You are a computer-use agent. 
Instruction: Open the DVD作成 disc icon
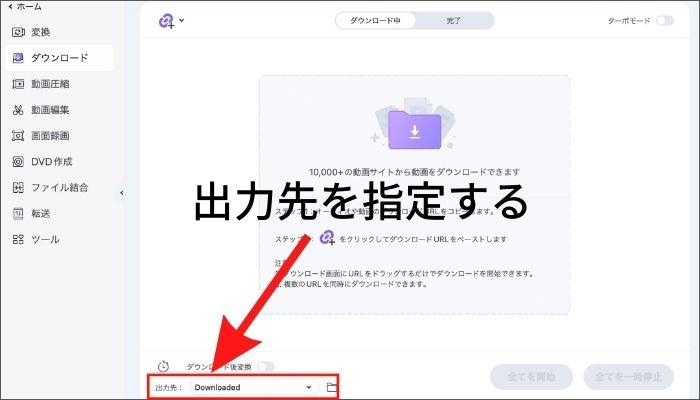(18, 162)
